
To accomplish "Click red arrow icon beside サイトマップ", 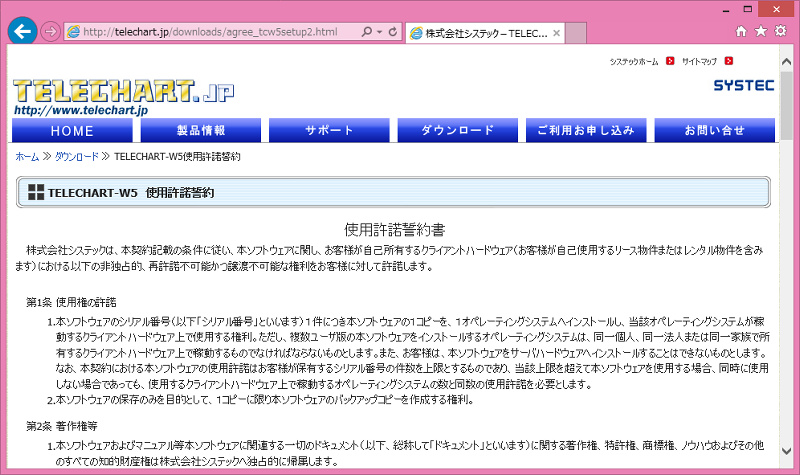I will point(729,61).
